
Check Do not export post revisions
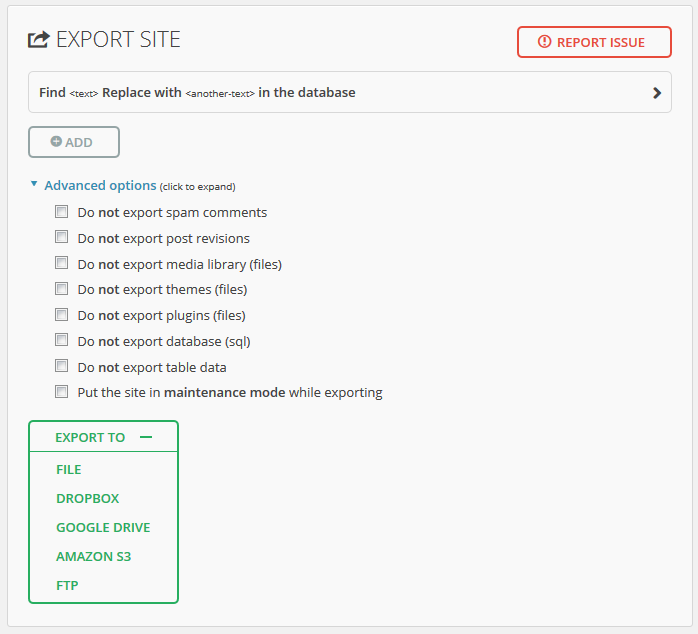(x=61, y=237)
